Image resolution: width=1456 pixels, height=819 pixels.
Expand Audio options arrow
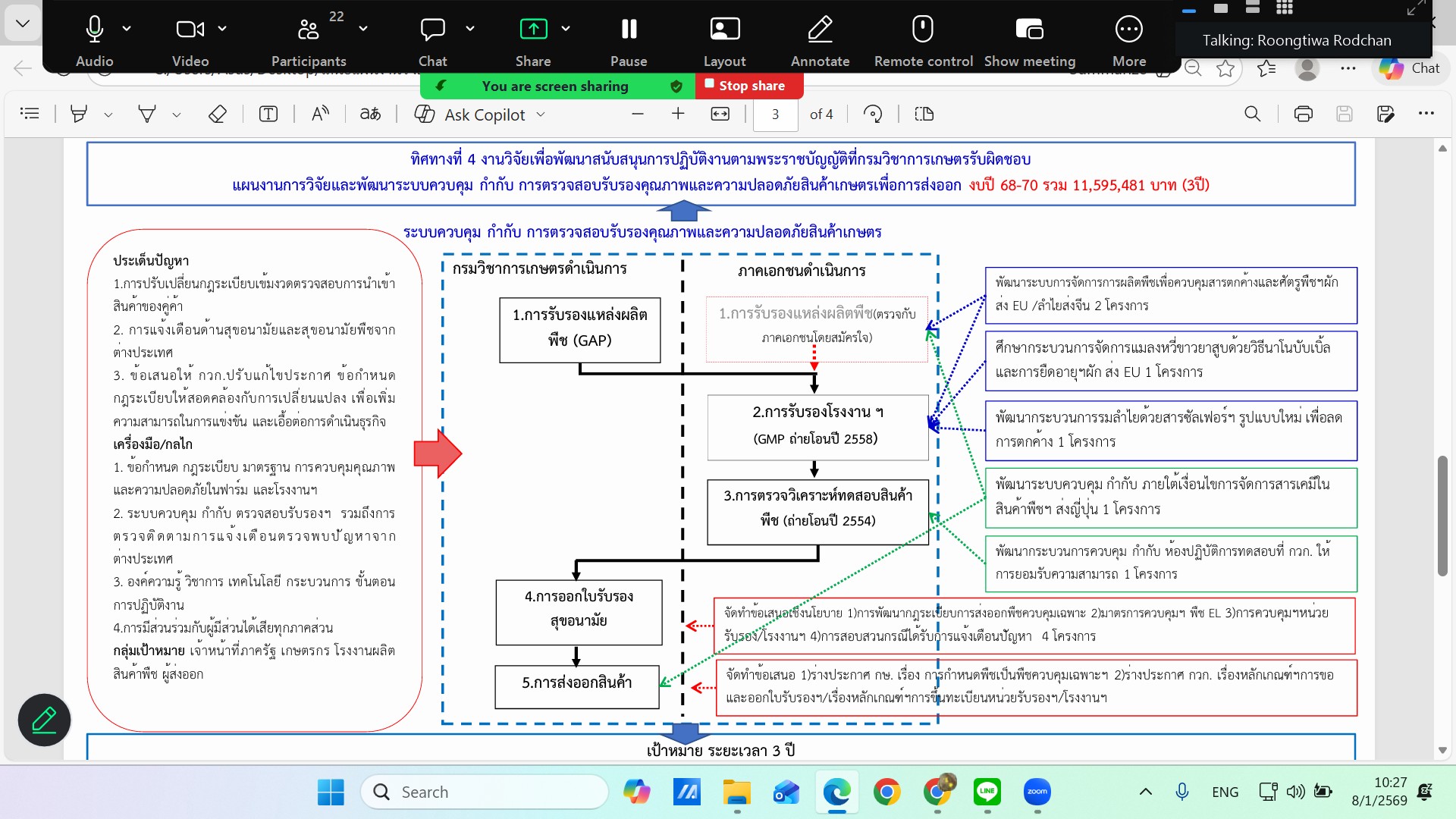pyautogui.click(x=127, y=29)
